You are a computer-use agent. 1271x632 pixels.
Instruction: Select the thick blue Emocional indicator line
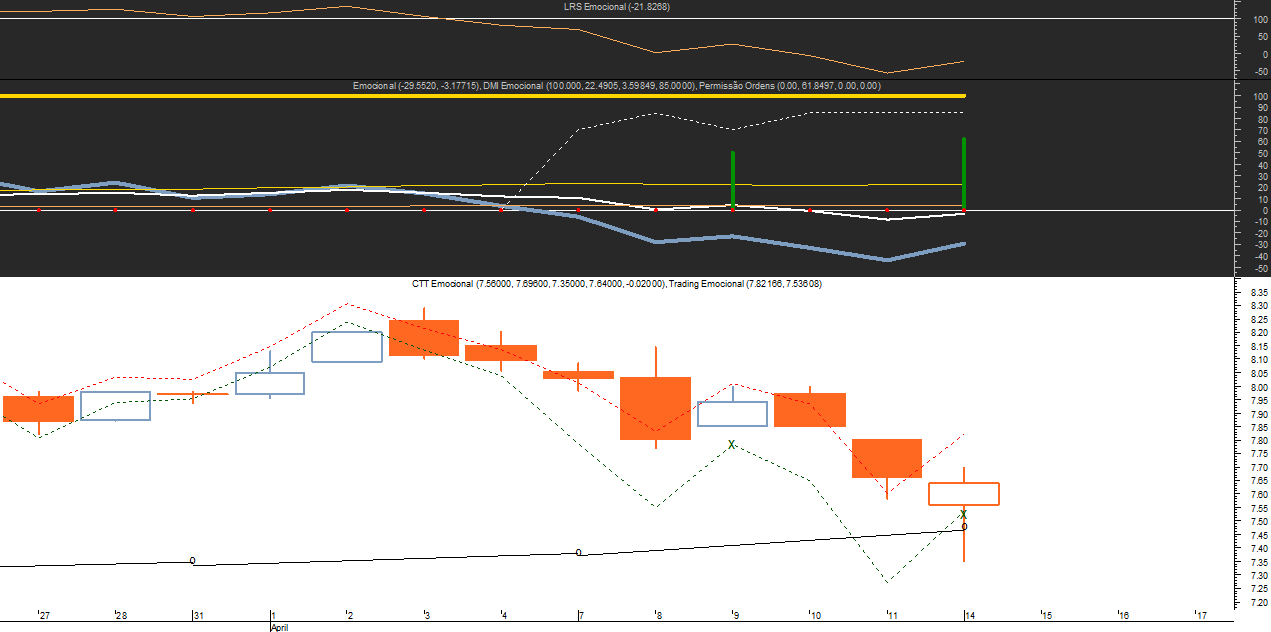click(x=655, y=241)
